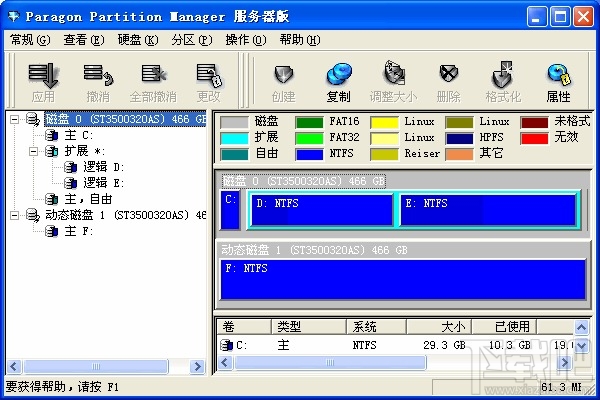
Task: Collapse the 扩展 *: tree node
Action: [x=33, y=151]
